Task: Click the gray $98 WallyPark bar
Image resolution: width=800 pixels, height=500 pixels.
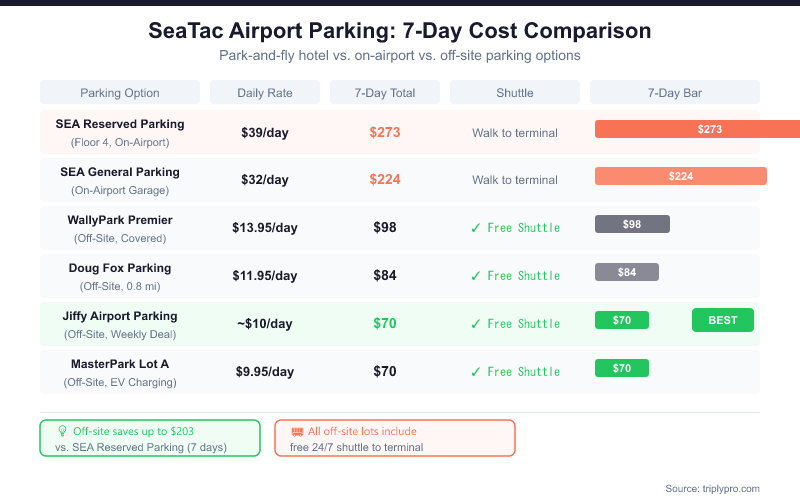Action: [632, 224]
